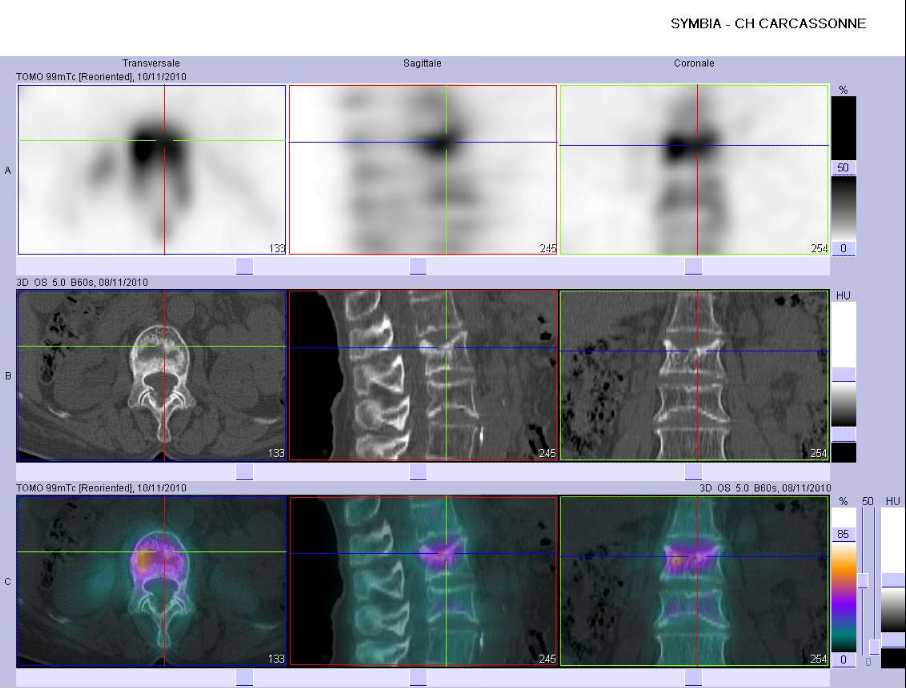Click the upper window handle on row B HU bar
Image resolution: width=906 pixels, height=688 pixels.
tap(844, 375)
